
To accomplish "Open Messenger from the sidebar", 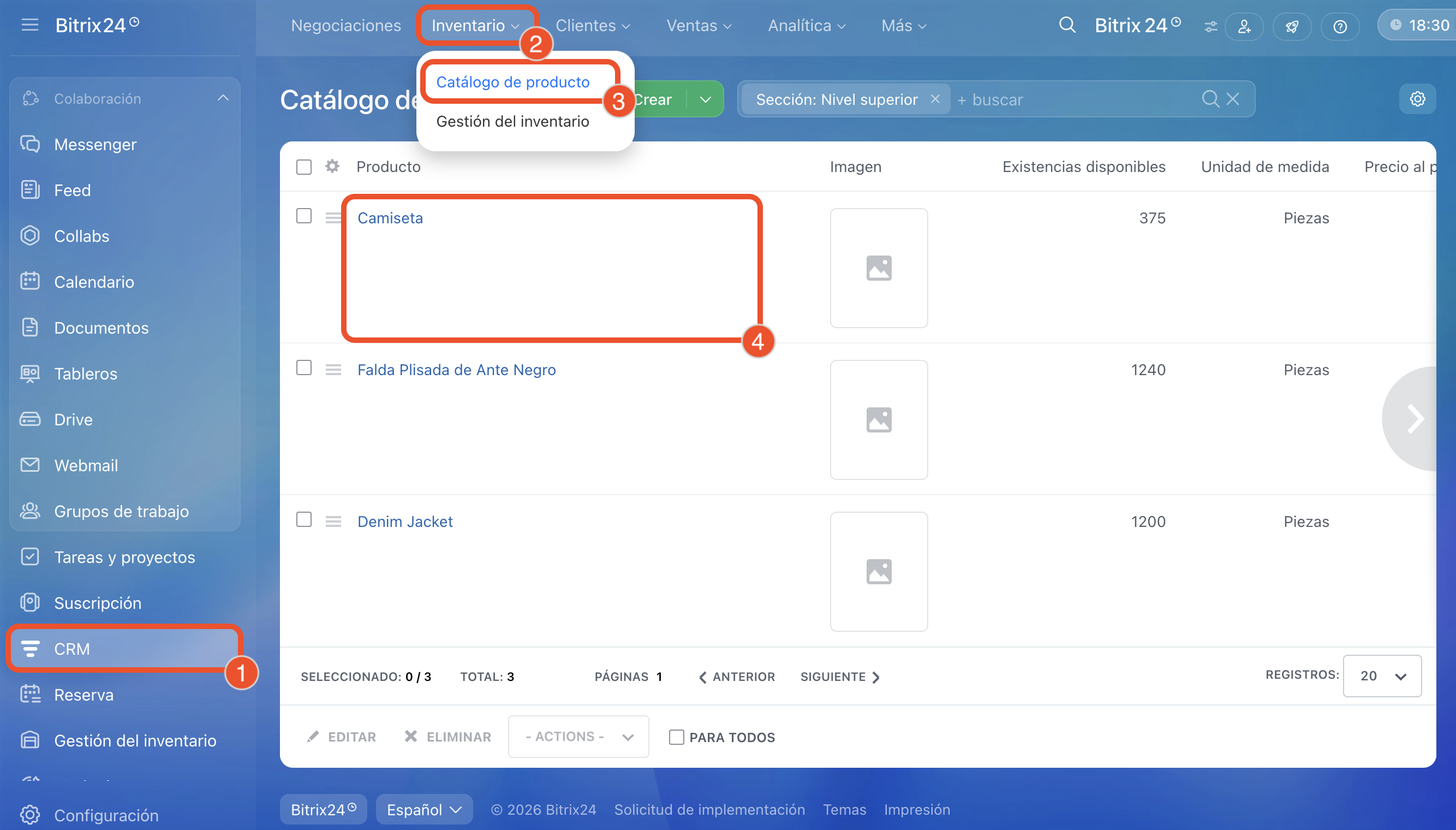I will tap(94, 144).
